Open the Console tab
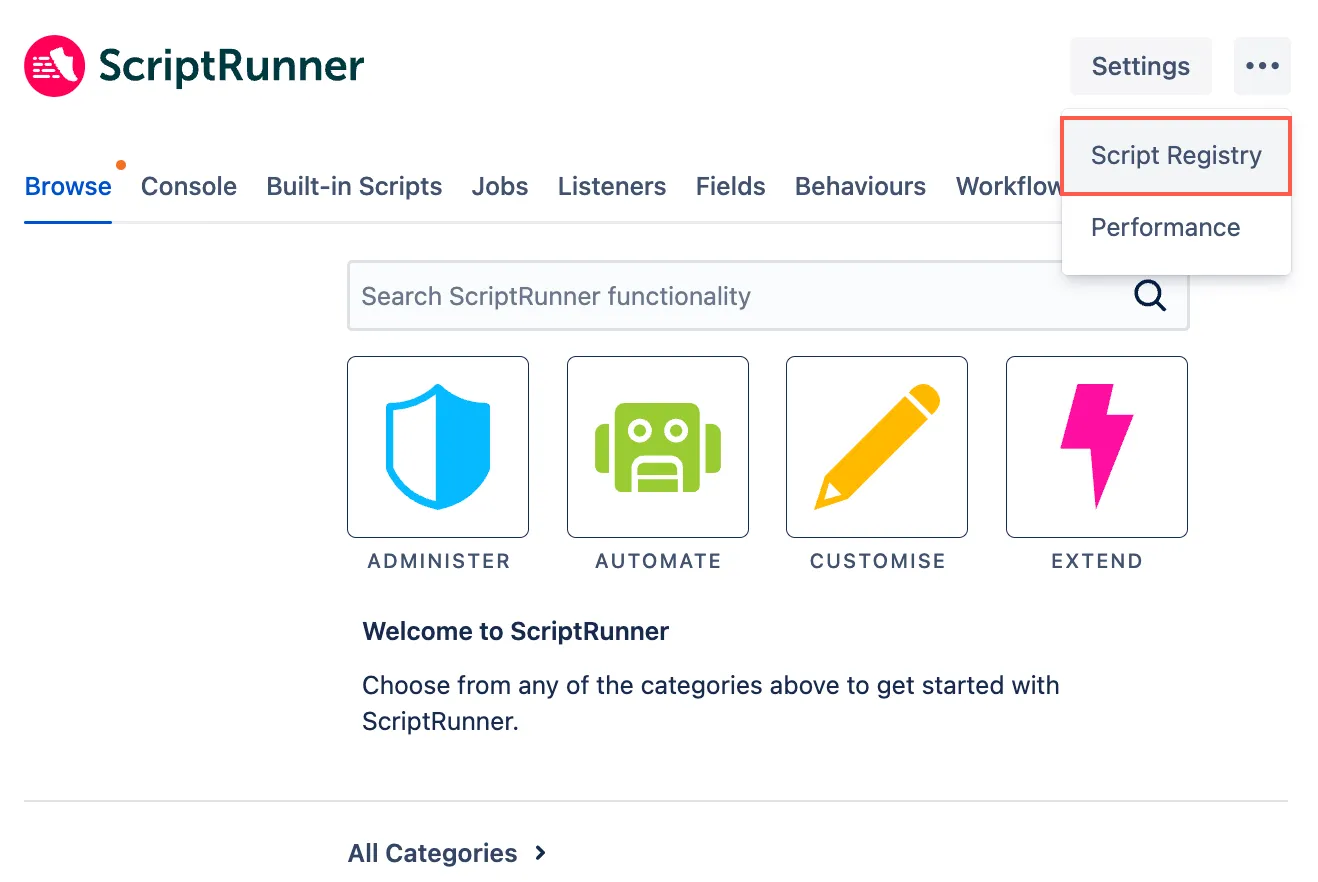This screenshot has width=1318, height=882. point(189,187)
